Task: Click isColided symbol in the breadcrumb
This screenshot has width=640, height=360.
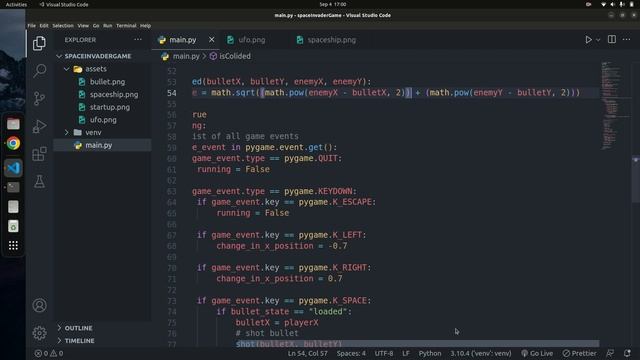Action: point(235,56)
